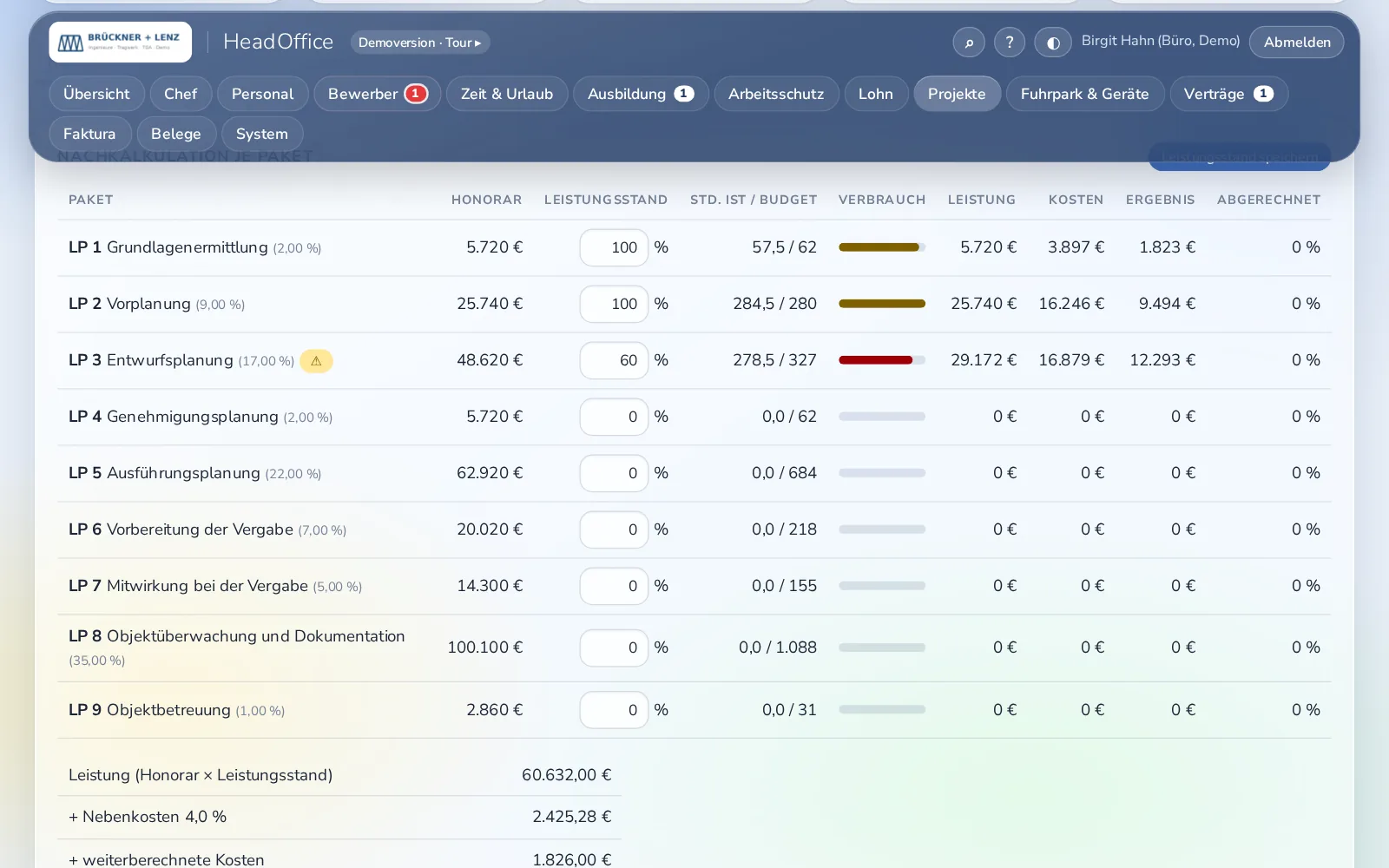Click the Brückner + Lenz logo
Viewport: 1389px width, 868px height.
tap(120, 42)
